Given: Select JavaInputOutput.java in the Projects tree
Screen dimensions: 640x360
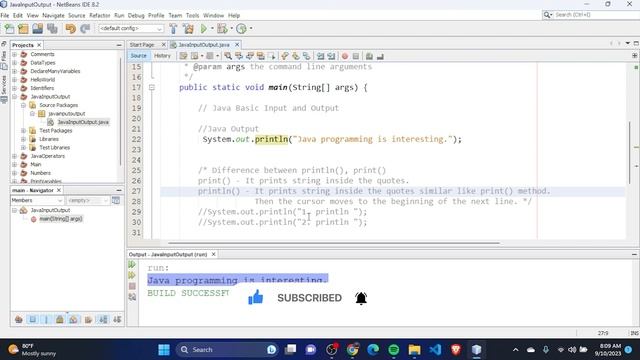Looking at the screenshot, I should pos(83,122).
